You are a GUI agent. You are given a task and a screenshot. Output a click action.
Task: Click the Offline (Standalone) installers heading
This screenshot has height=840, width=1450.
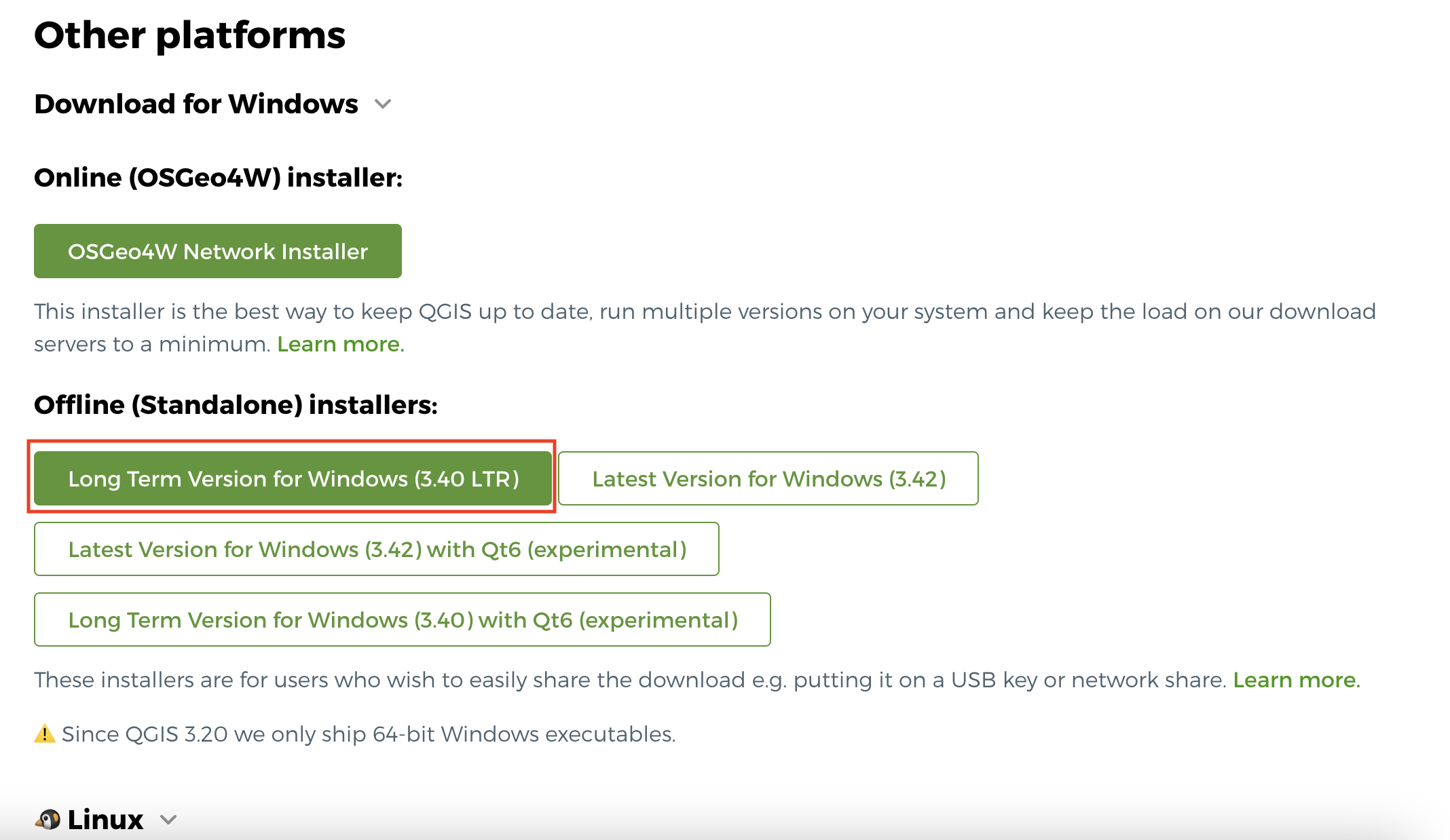click(x=236, y=405)
